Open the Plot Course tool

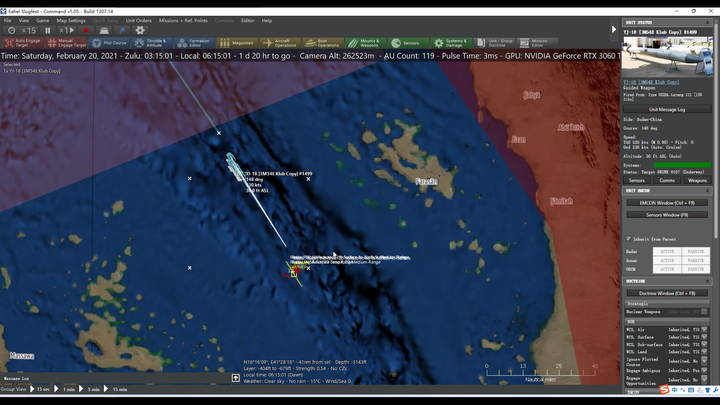click(x=112, y=43)
